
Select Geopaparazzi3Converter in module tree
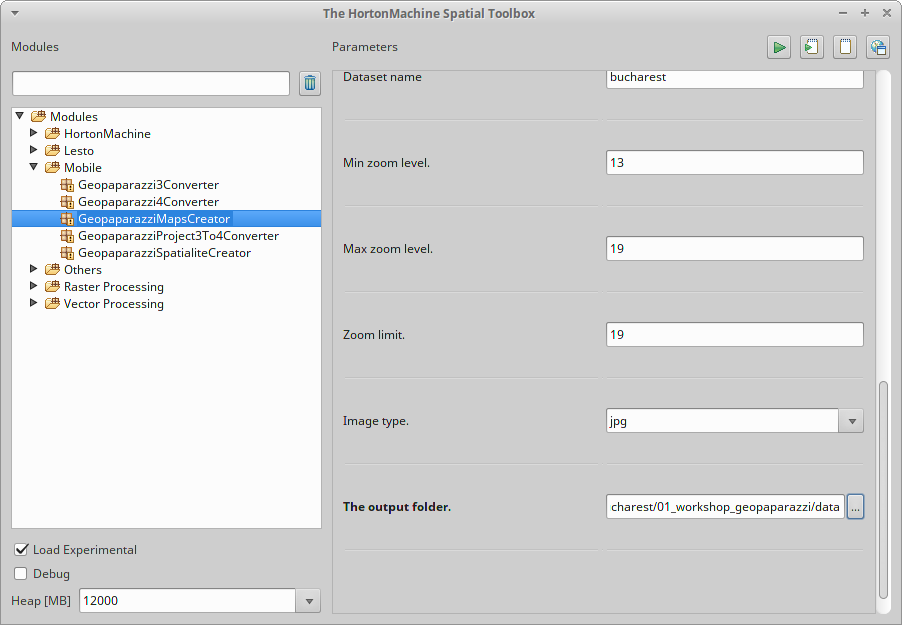148,185
